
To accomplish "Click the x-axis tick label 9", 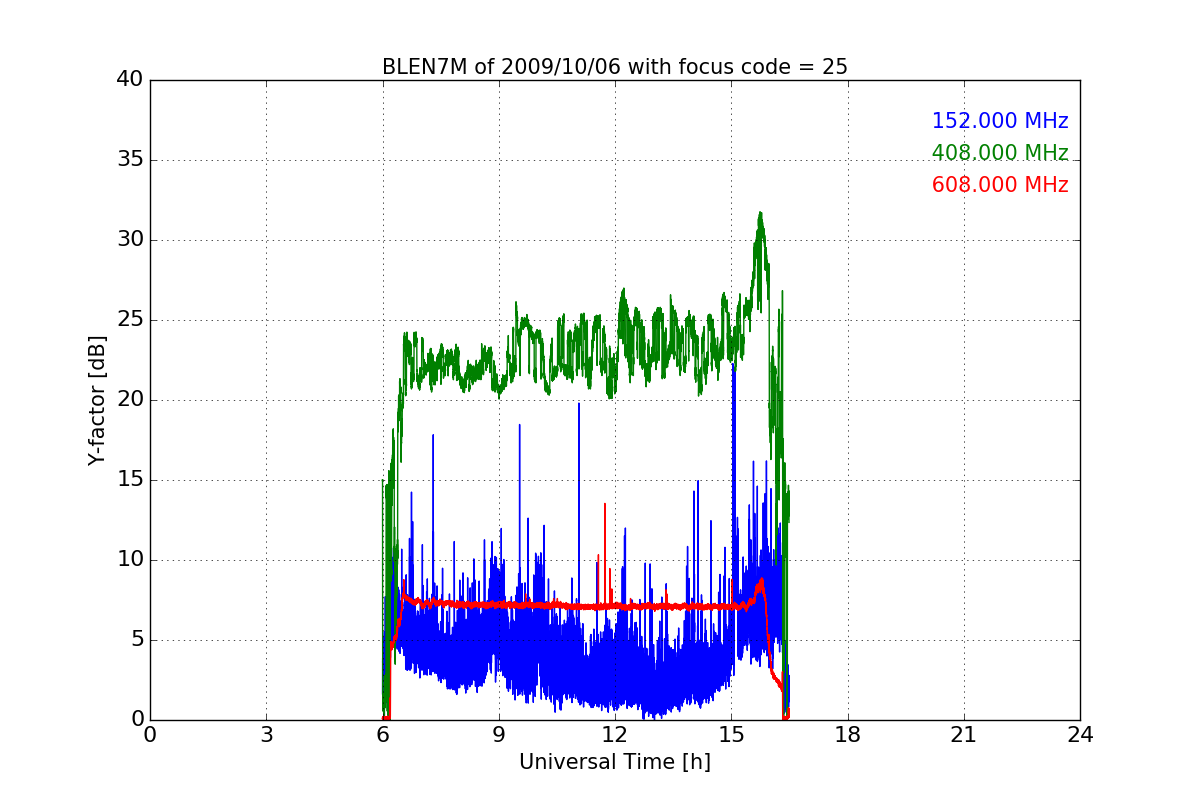I will pyautogui.click(x=499, y=734).
